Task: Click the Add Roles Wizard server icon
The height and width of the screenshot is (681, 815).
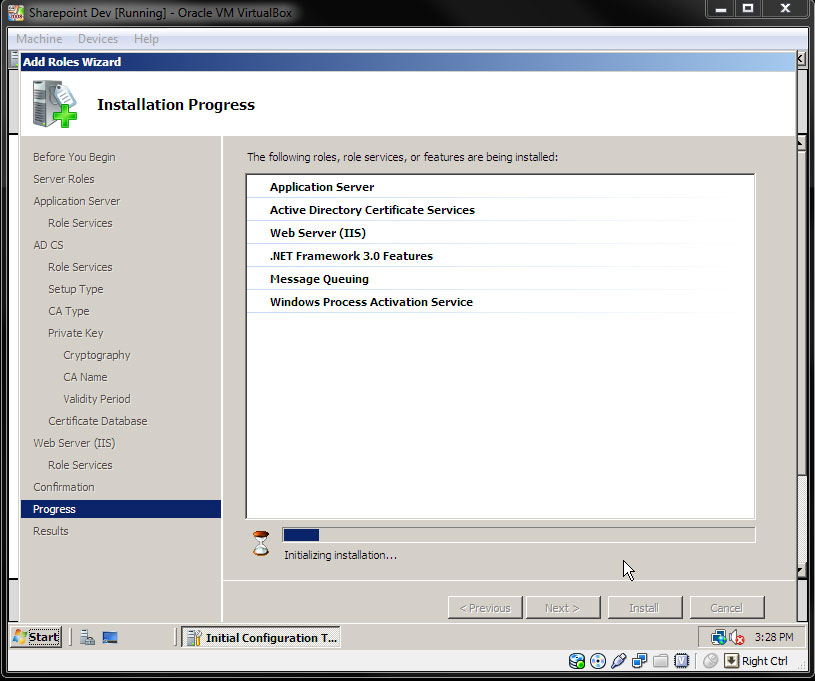Action: pos(55,104)
